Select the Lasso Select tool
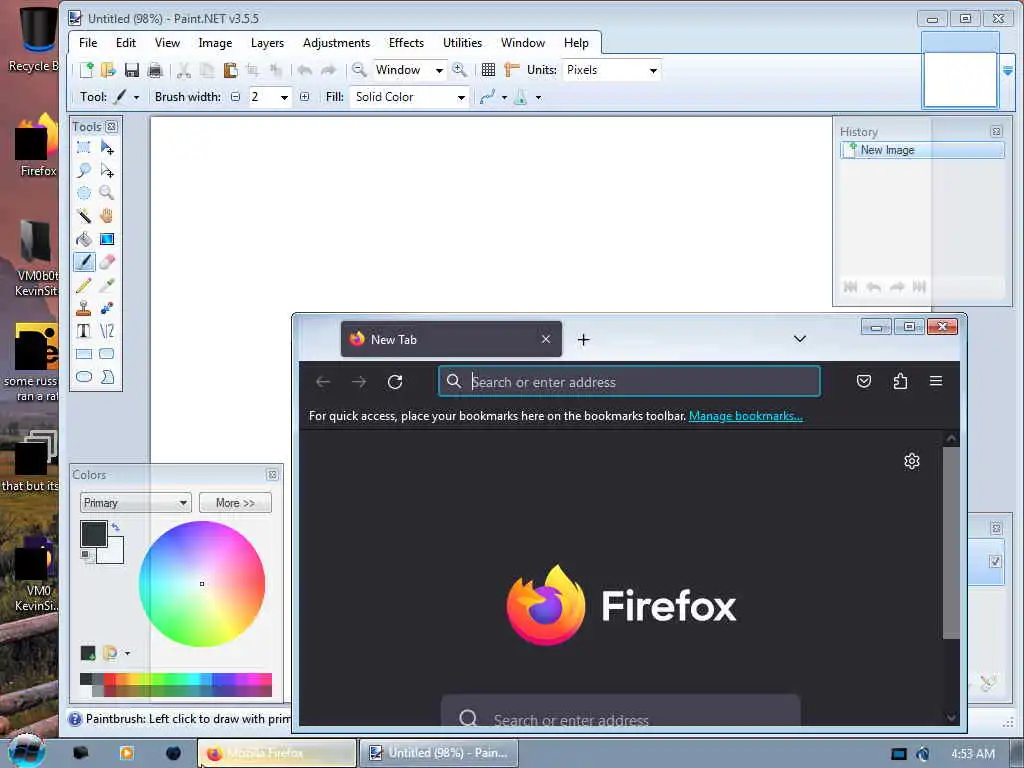1024x768 pixels. tap(84, 170)
